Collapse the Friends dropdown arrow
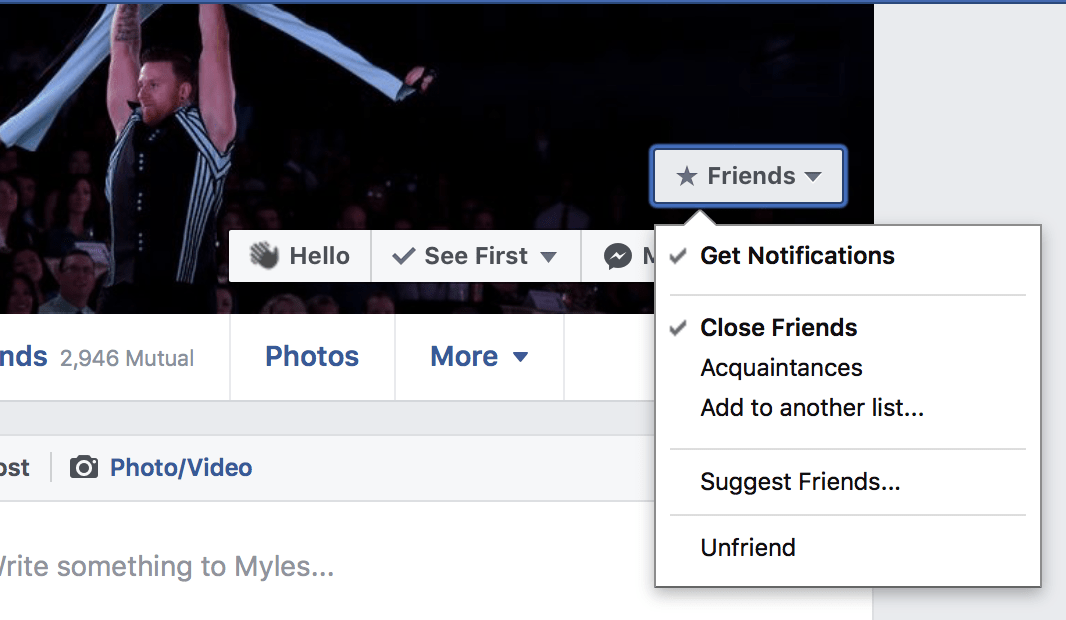The image size is (1066, 620). [x=813, y=177]
